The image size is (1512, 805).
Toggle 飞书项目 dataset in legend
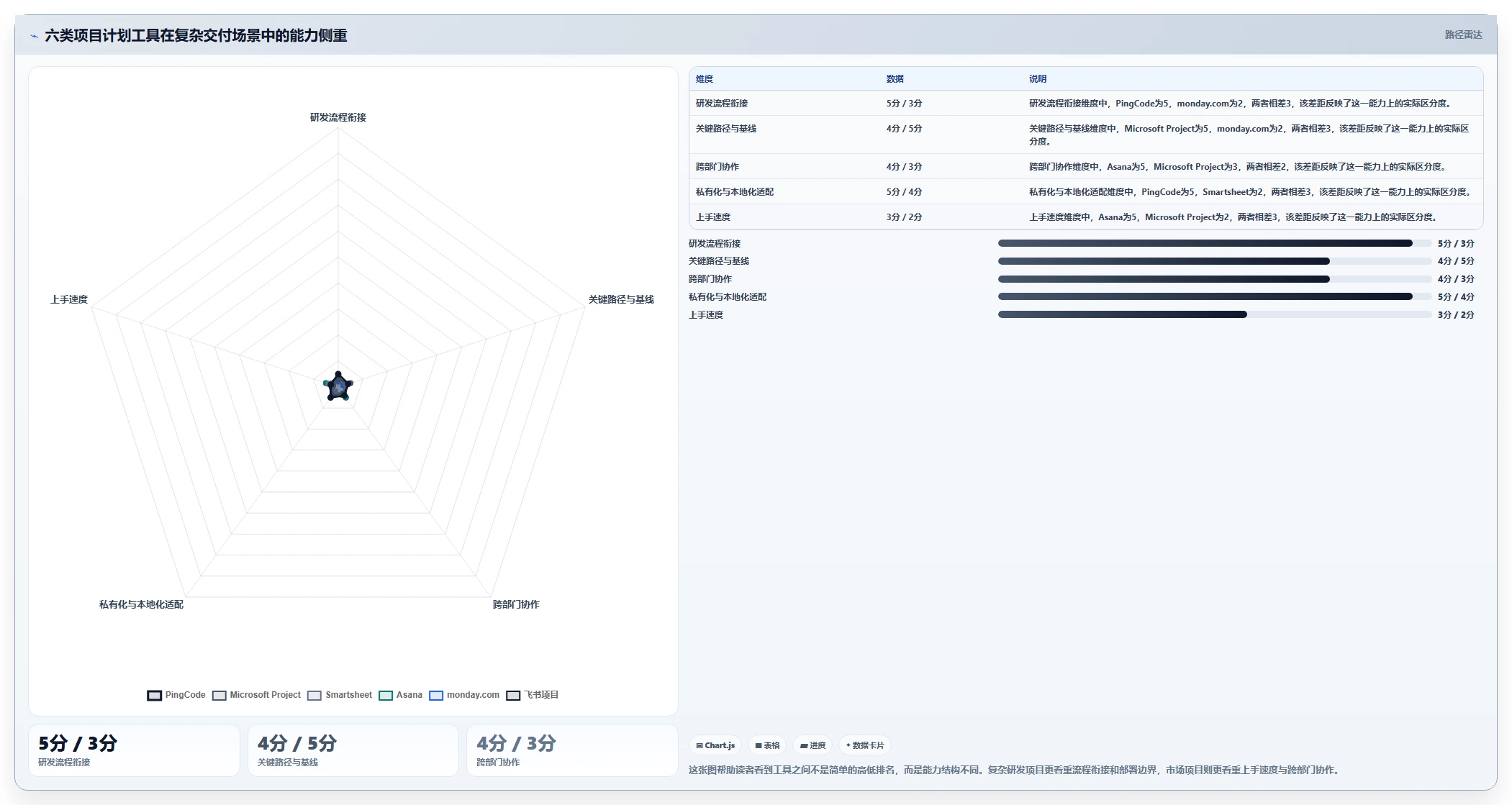point(533,695)
